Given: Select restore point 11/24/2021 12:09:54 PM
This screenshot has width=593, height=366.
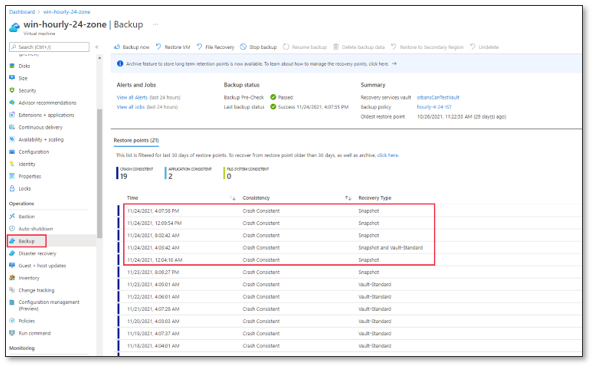Looking at the screenshot, I should point(279,223).
